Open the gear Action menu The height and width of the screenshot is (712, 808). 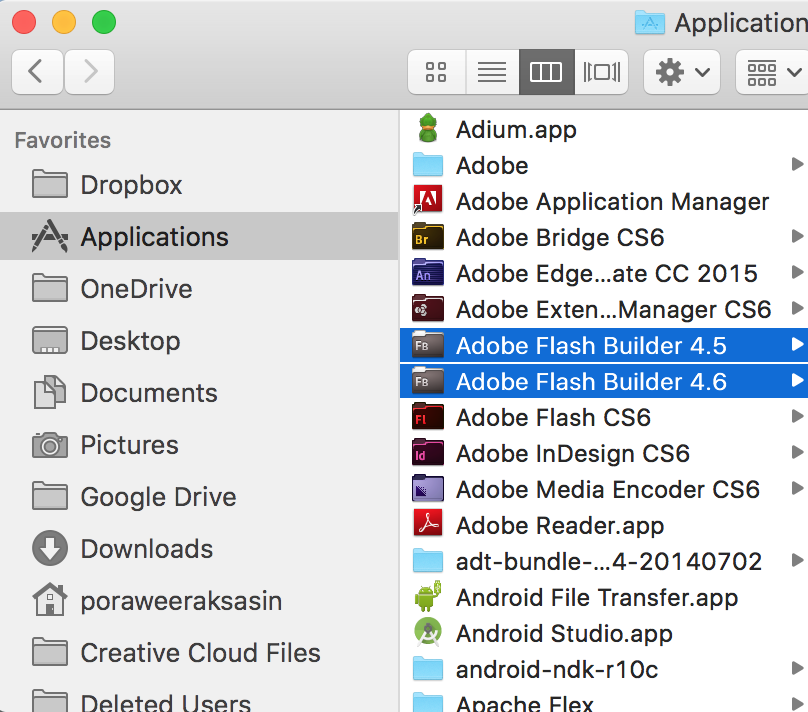point(682,72)
